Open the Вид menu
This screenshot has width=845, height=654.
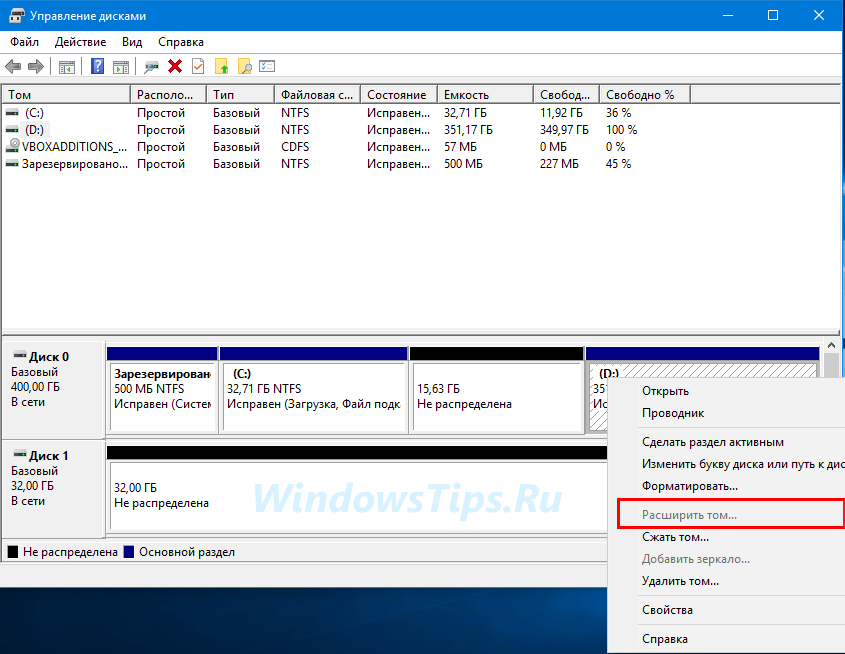click(x=132, y=42)
